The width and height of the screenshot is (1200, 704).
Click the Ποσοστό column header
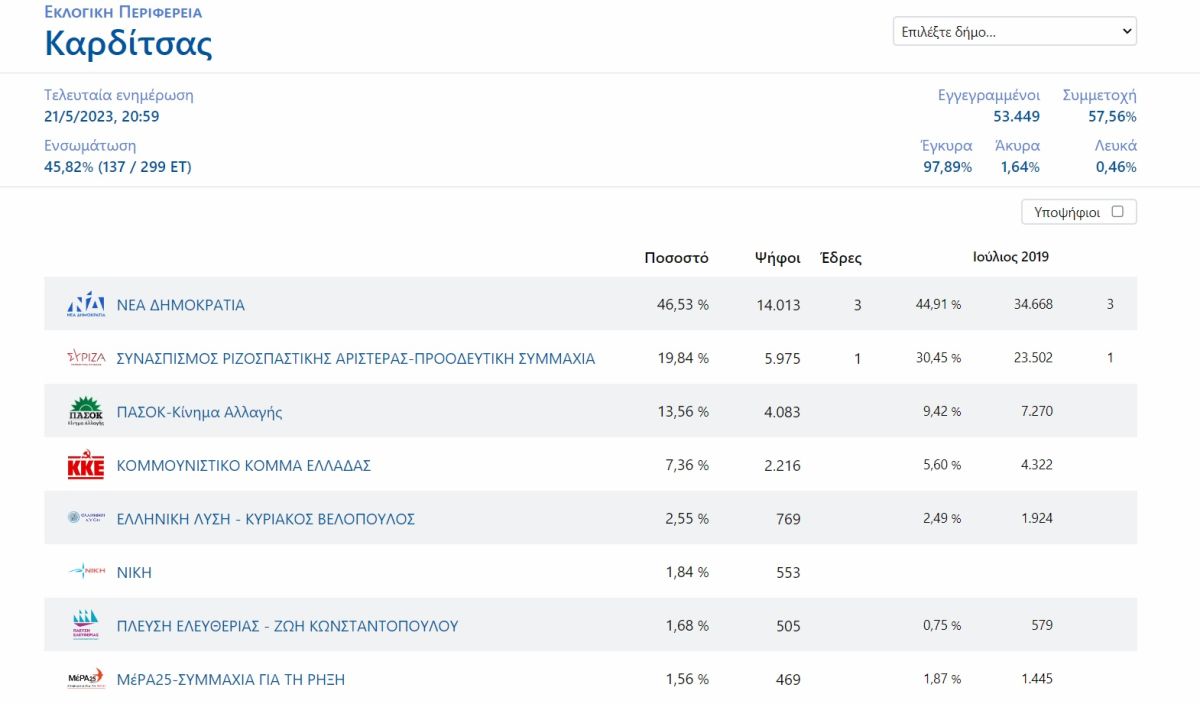[677, 258]
